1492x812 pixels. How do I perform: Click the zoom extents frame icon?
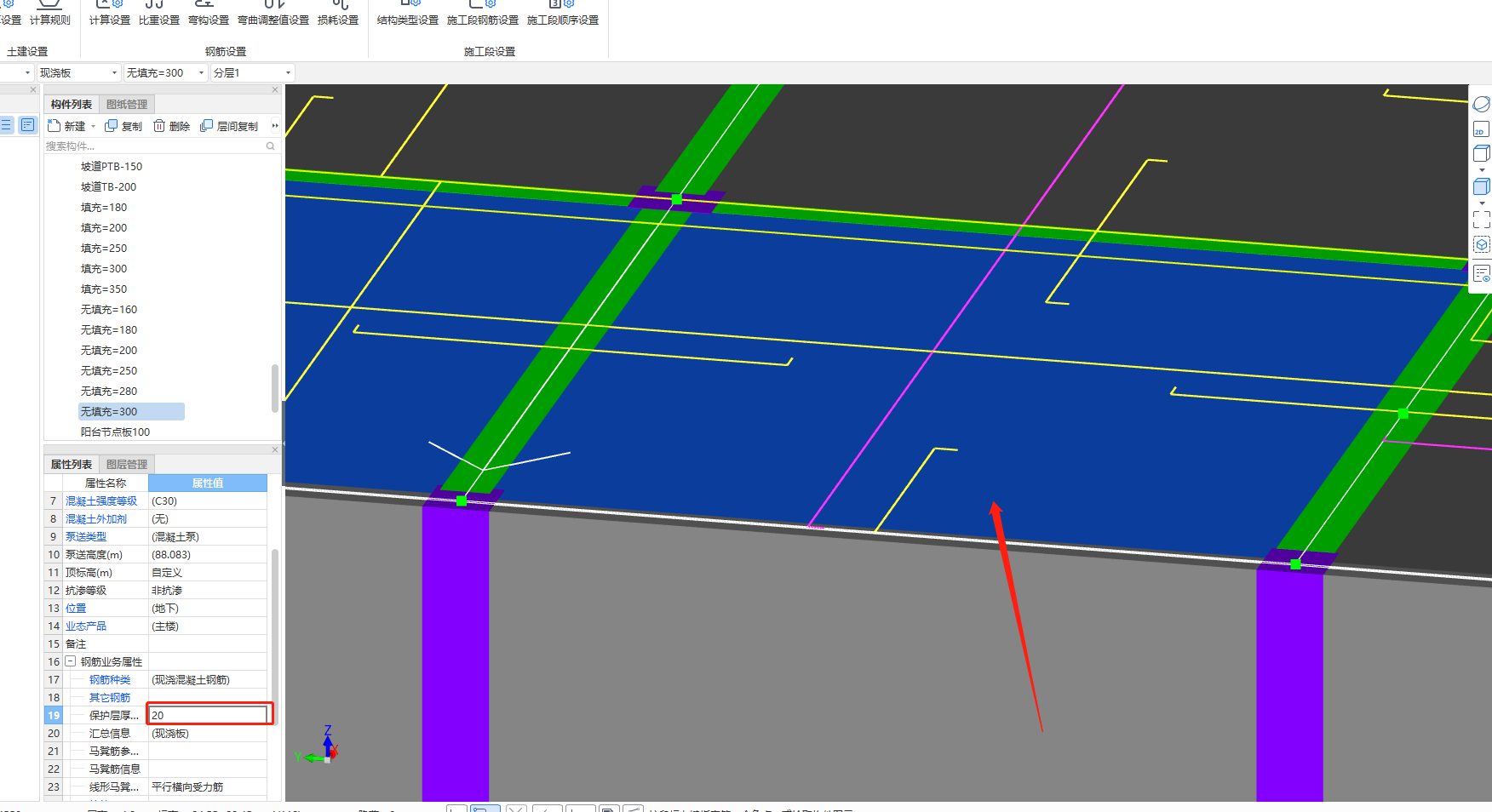click(1481, 220)
